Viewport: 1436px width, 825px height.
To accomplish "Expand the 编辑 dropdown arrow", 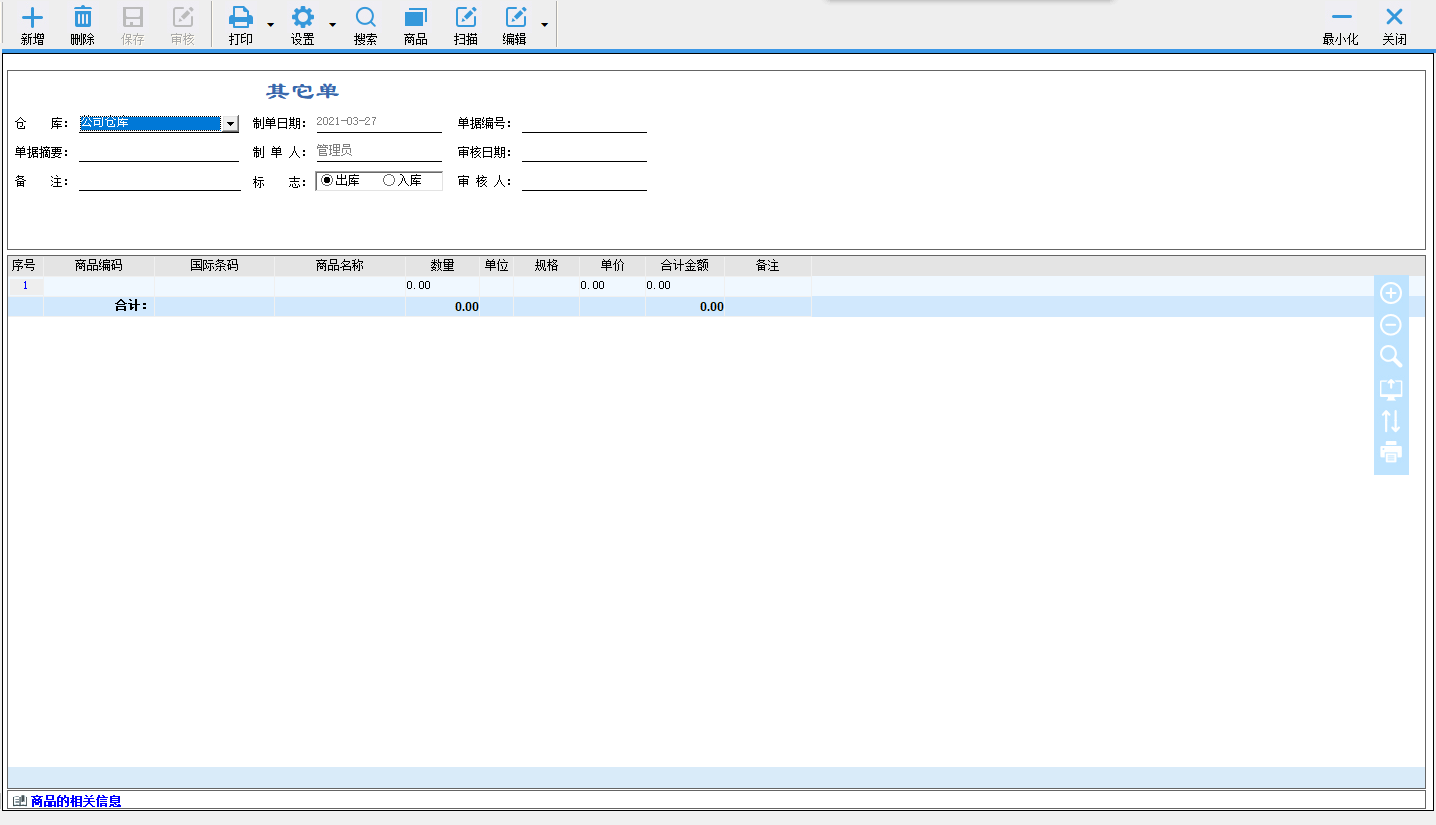I will (544, 25).
